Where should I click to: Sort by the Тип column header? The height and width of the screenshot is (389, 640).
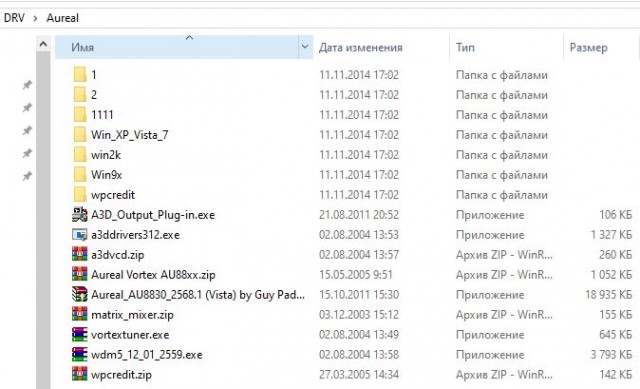tap(465, 47)
